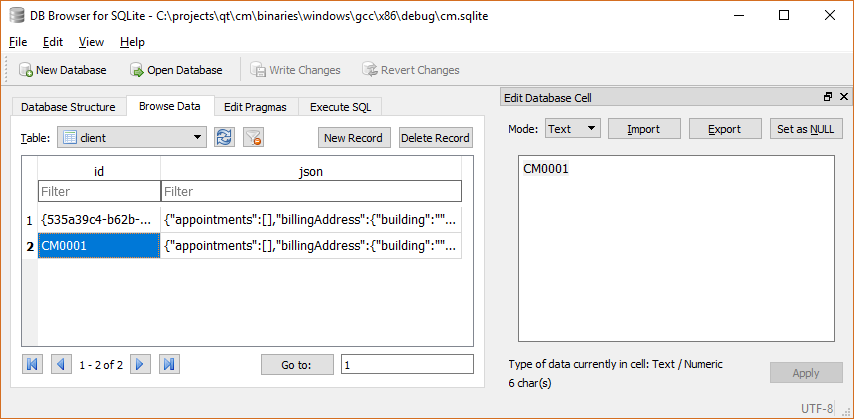Jump to last record with the navigation icon

tap(169, 364)
